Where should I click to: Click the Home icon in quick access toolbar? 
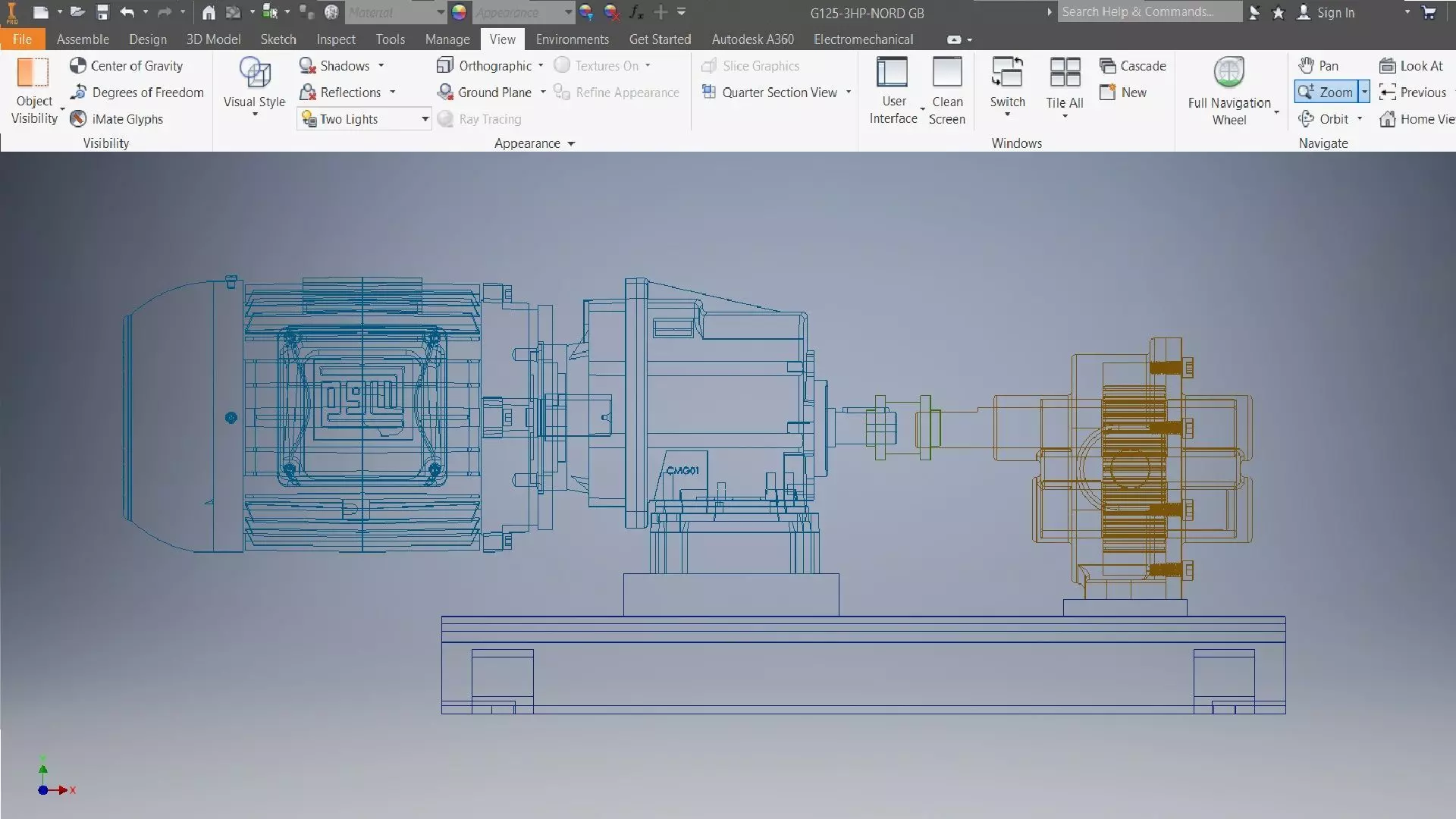coord(209,12)
